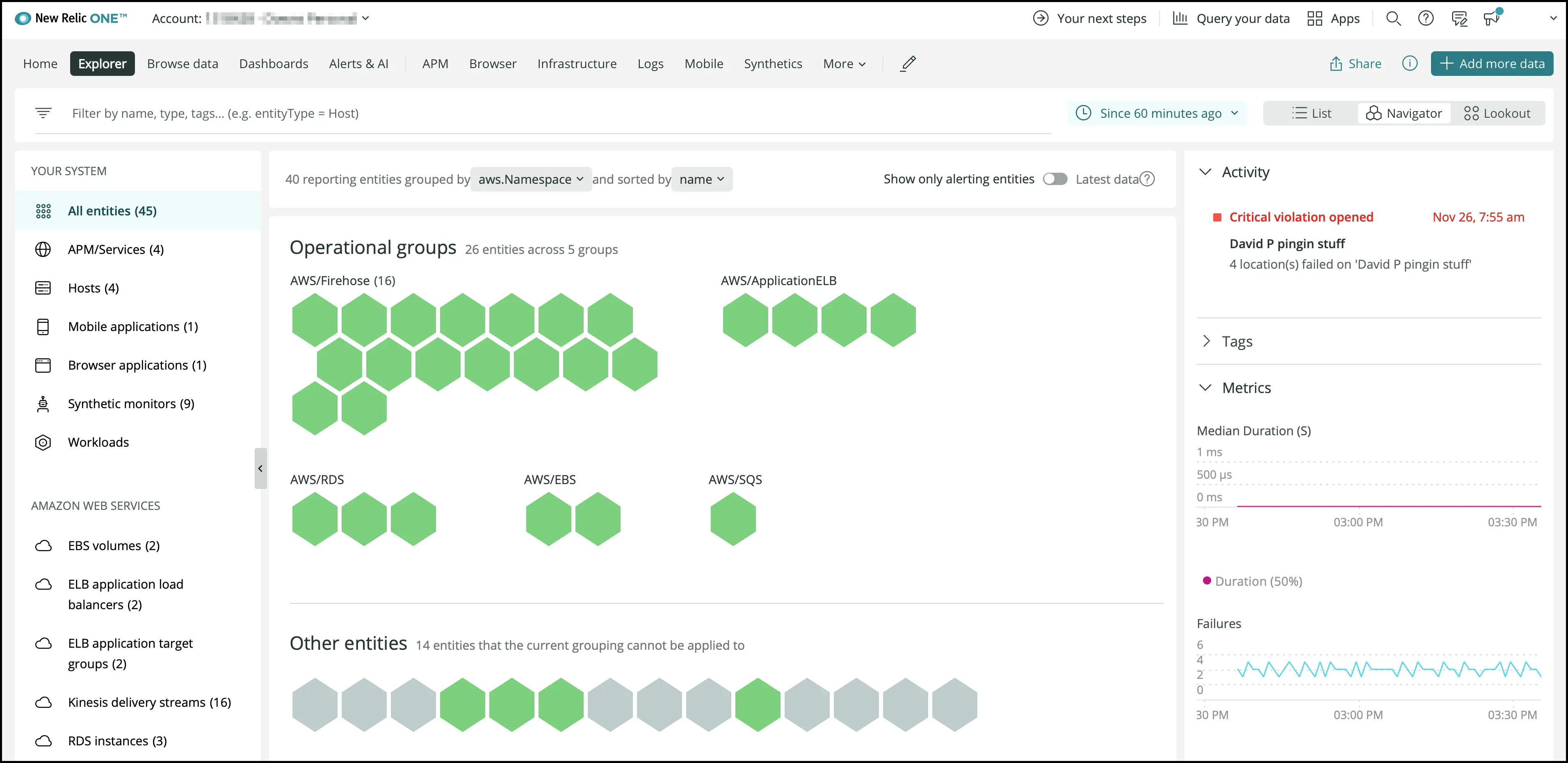Open the More navigation menu
Viewport: 1568px width, 763px height.
tap(844, 63)
